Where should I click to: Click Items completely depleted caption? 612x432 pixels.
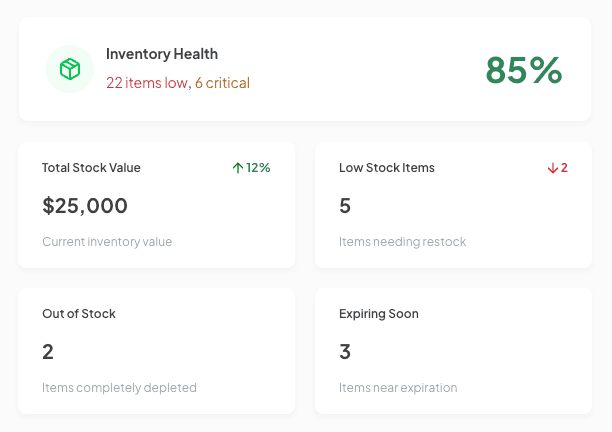[119, 387]
